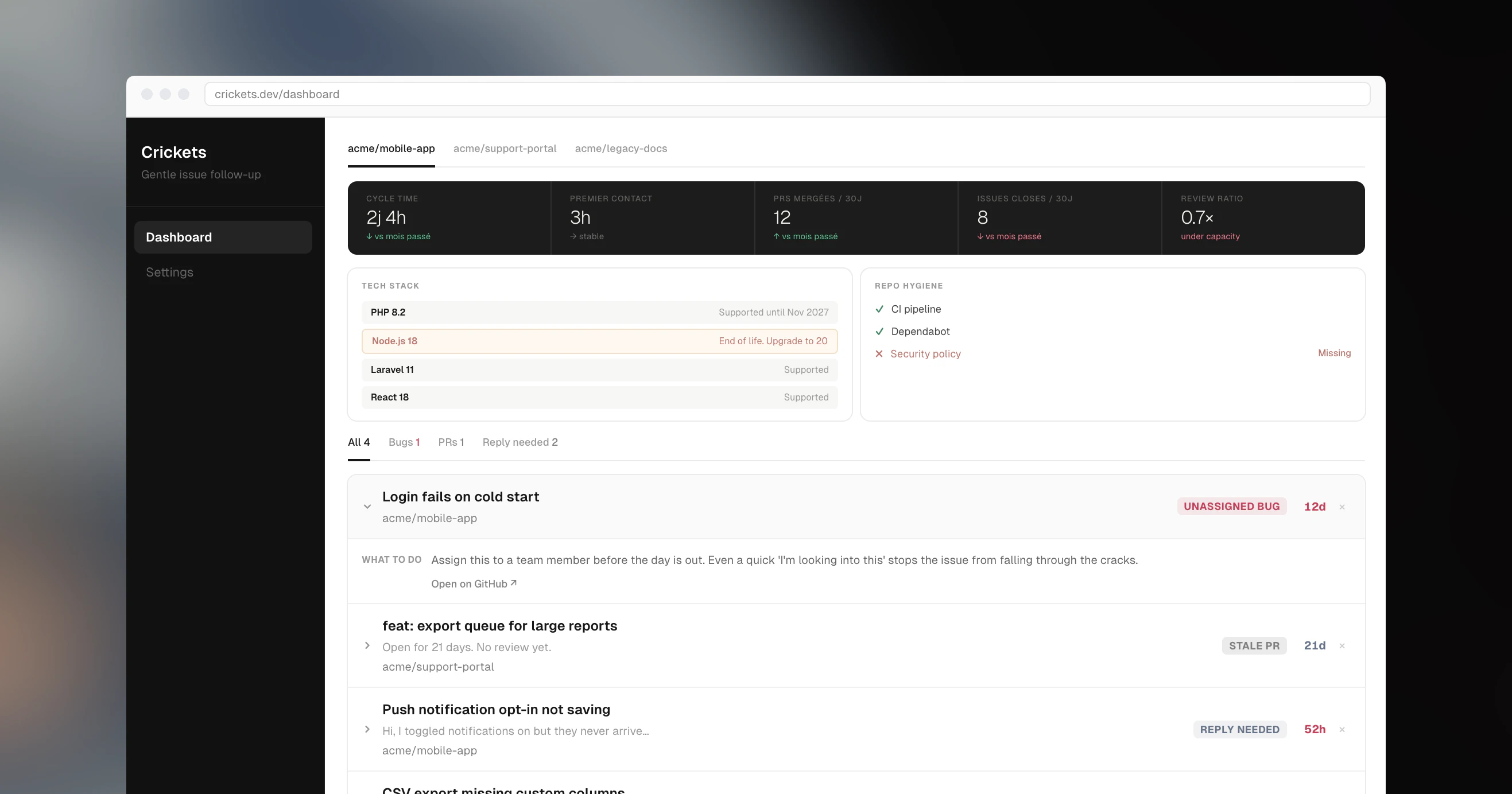Click the Open on GitHub link
This screenshot has width=1512, height=794.
(x=468, y=584)
